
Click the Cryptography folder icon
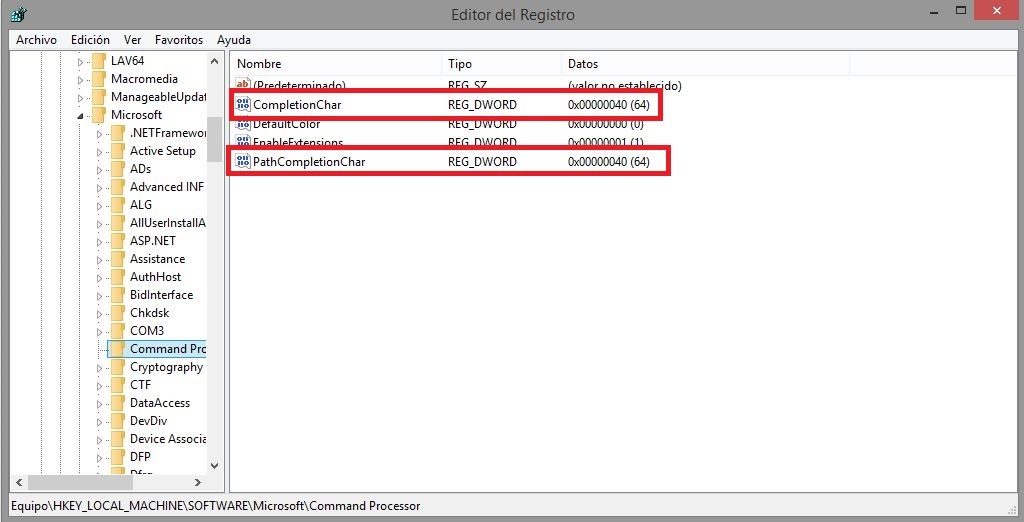118,367
